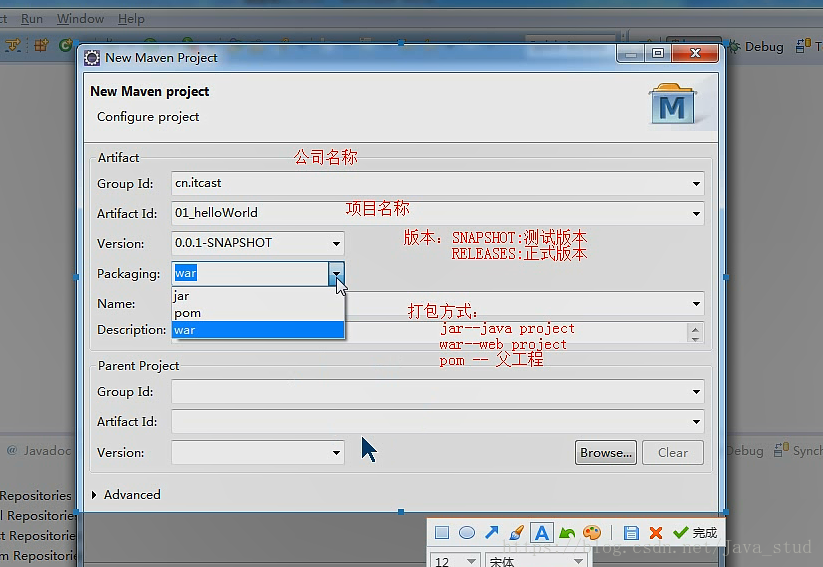Viewport: 823px width, 567px height.
Task: Maximize the New Maven Project dialog
Action: click(658, 53)
